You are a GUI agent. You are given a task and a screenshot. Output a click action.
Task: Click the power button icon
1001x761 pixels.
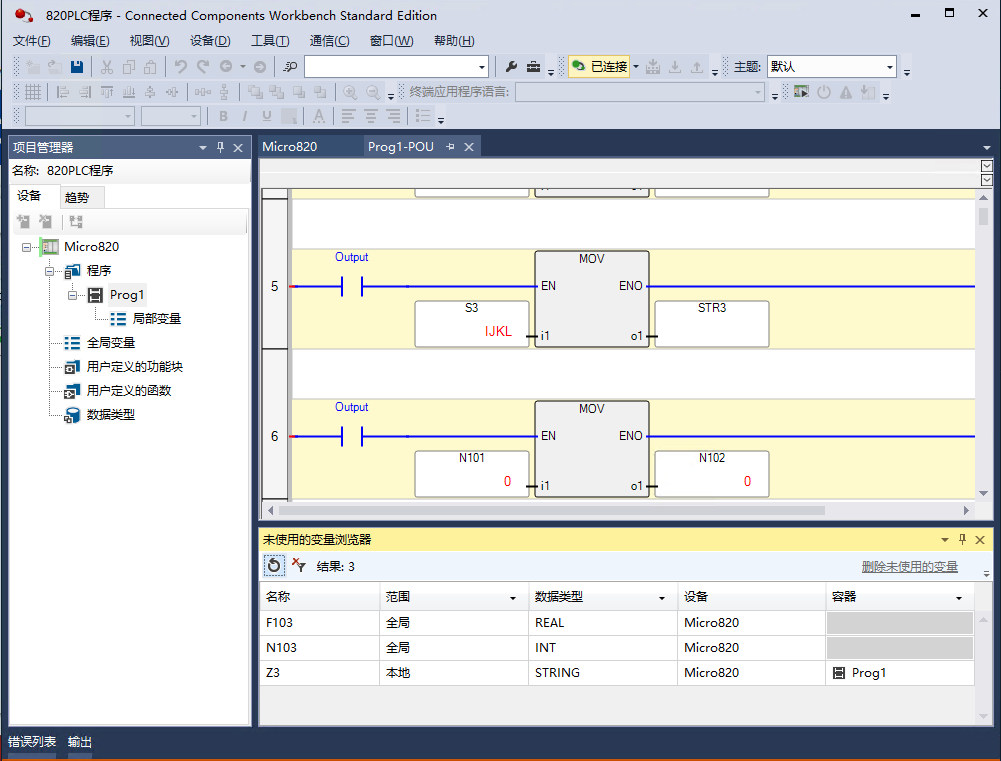pos(824,92)
